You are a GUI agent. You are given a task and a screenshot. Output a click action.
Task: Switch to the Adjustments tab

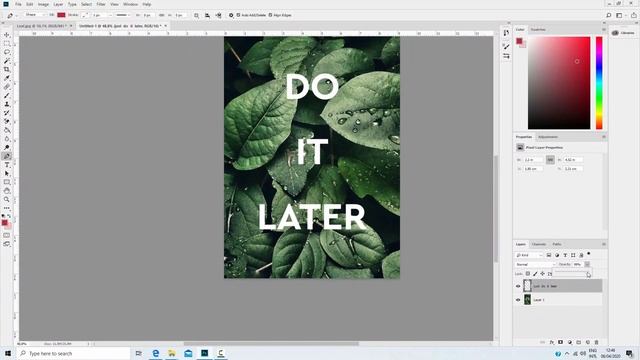(548, 137)
